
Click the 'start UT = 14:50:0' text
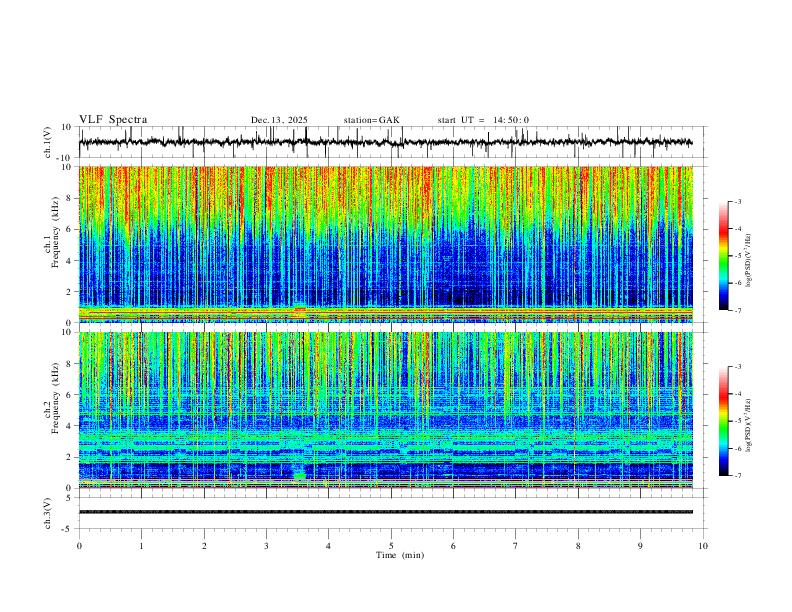pos(483,120)
